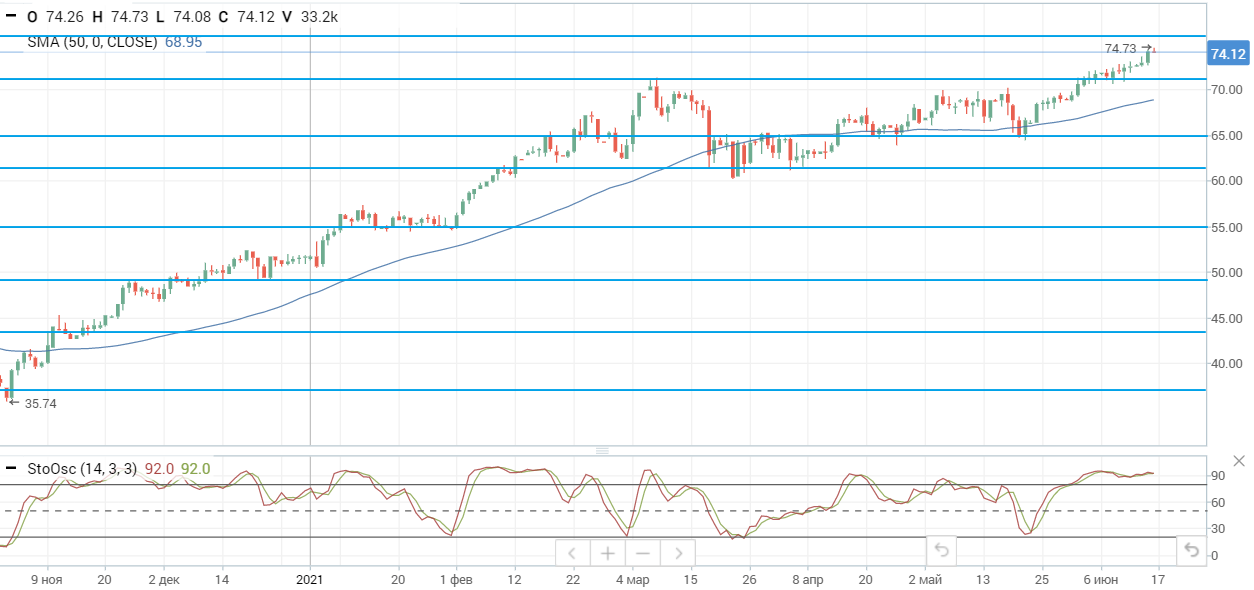This screenshot has width=1254, height=590.
Task: Click the reset arrow at the price scale corner
Action: [x=1191, y=550]
